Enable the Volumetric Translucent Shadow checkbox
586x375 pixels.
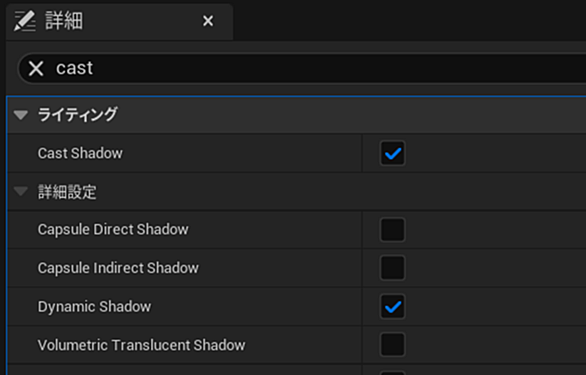tap(392, 345)
